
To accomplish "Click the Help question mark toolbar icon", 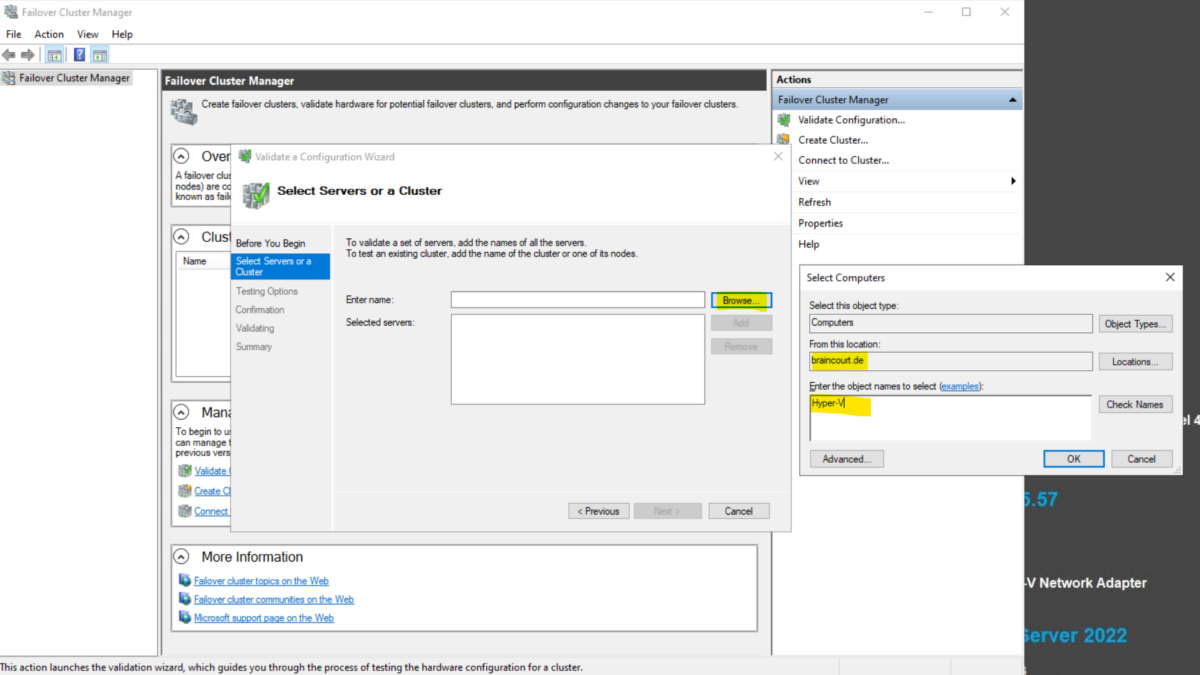I will [x=78, y=54].
